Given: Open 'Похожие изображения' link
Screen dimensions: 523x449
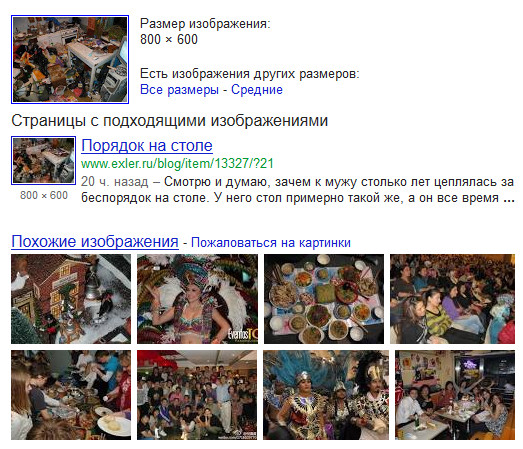Looking at the screenshot, I should (x=95, y=242).
